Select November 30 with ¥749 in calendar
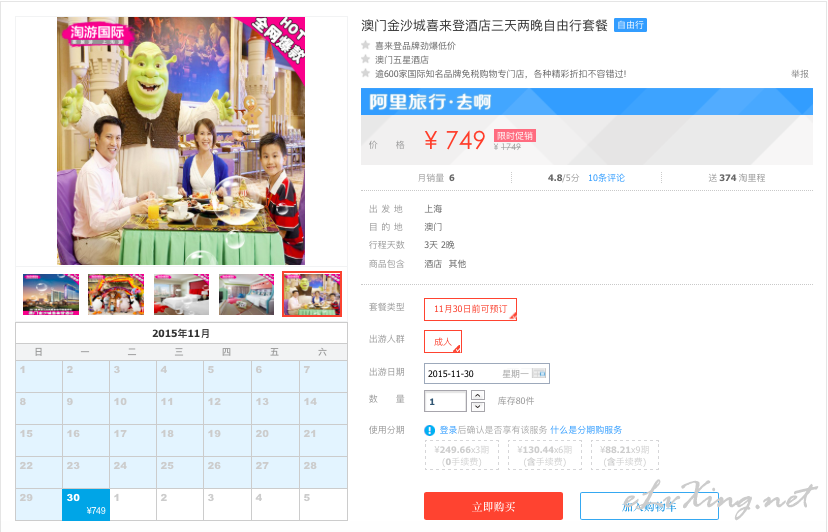The height and width of the screenshot is (532, 828). point(86,505)
